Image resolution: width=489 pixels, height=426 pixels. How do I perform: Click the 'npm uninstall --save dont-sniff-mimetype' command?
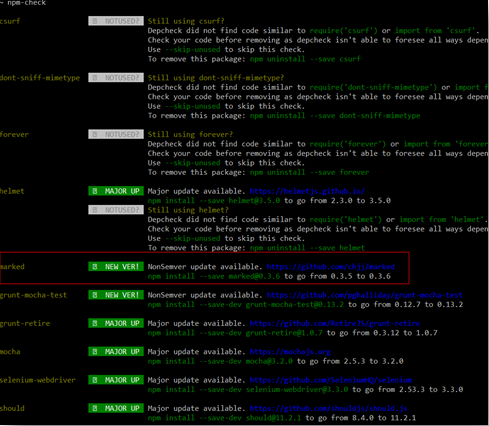[x=335, y=116]
